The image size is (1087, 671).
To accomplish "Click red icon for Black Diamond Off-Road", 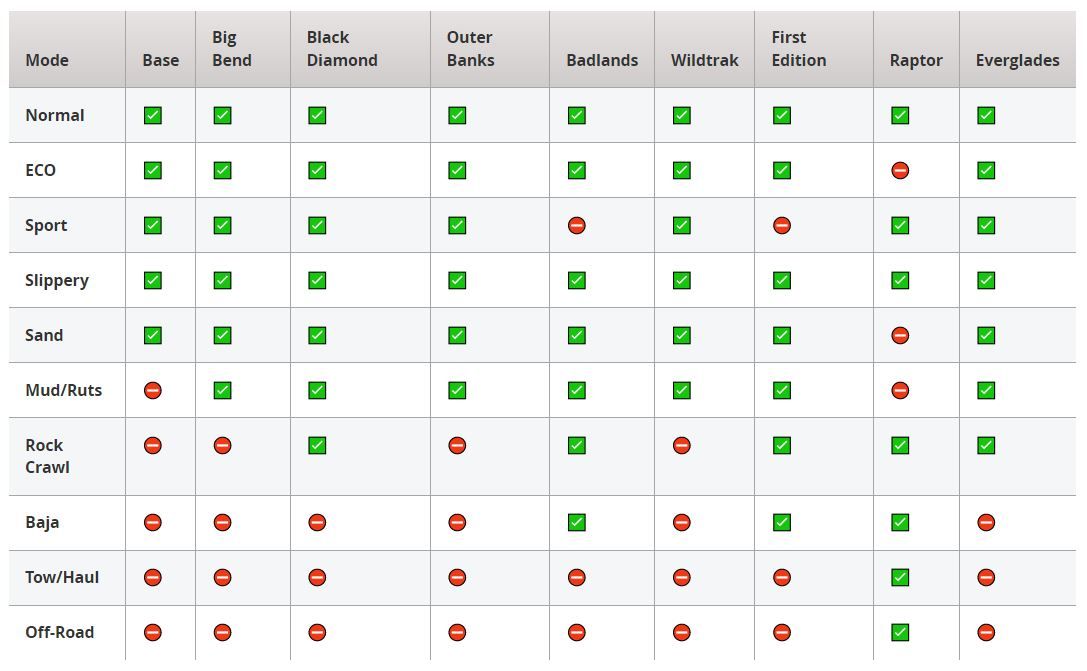I will click(x=317, y=633).
